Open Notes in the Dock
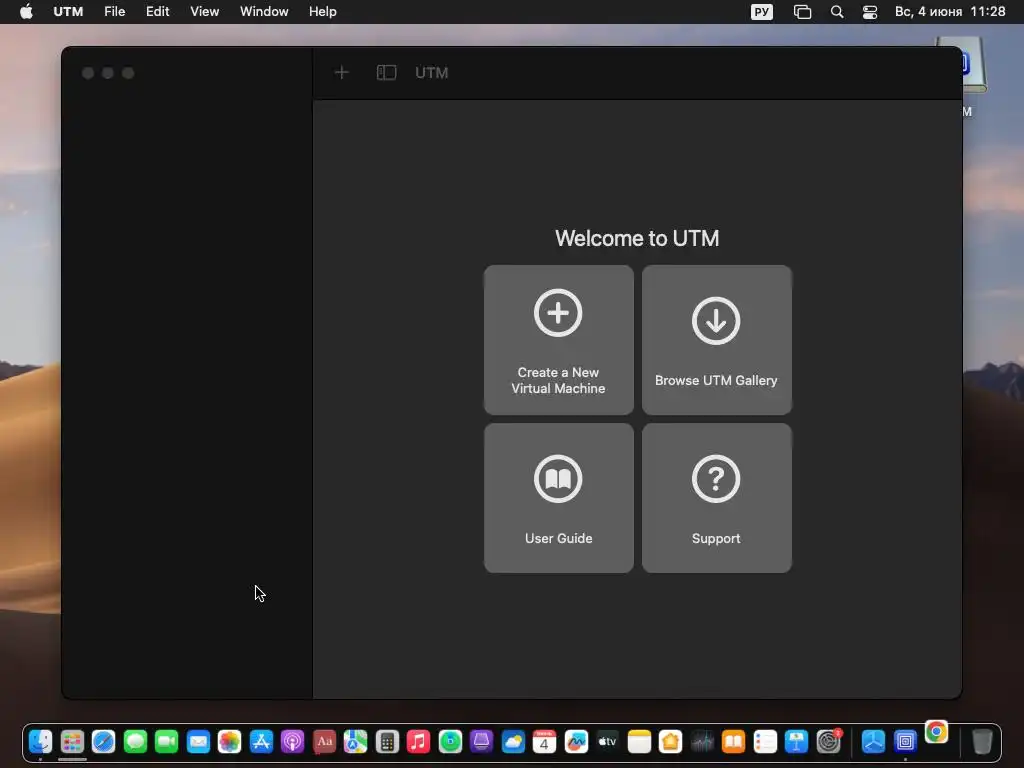 (x=639, y=742)
